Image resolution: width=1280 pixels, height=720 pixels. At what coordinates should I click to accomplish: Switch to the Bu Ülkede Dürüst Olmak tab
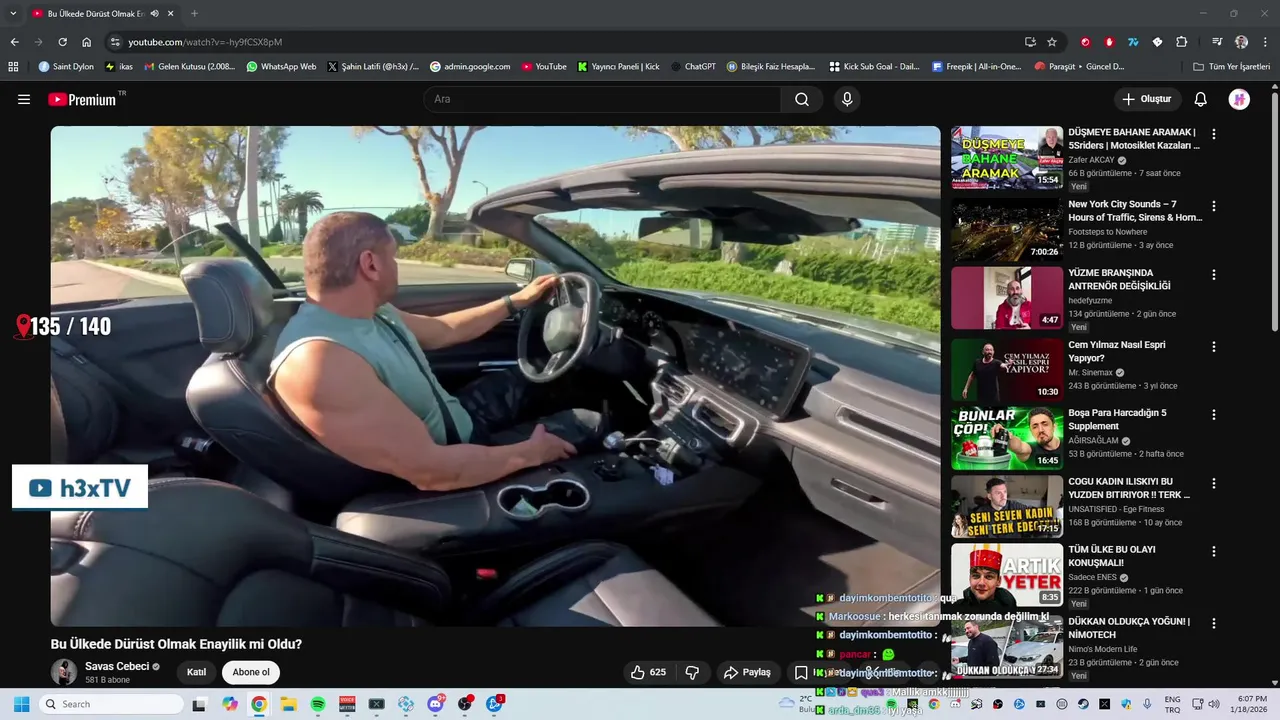(95, 13)
